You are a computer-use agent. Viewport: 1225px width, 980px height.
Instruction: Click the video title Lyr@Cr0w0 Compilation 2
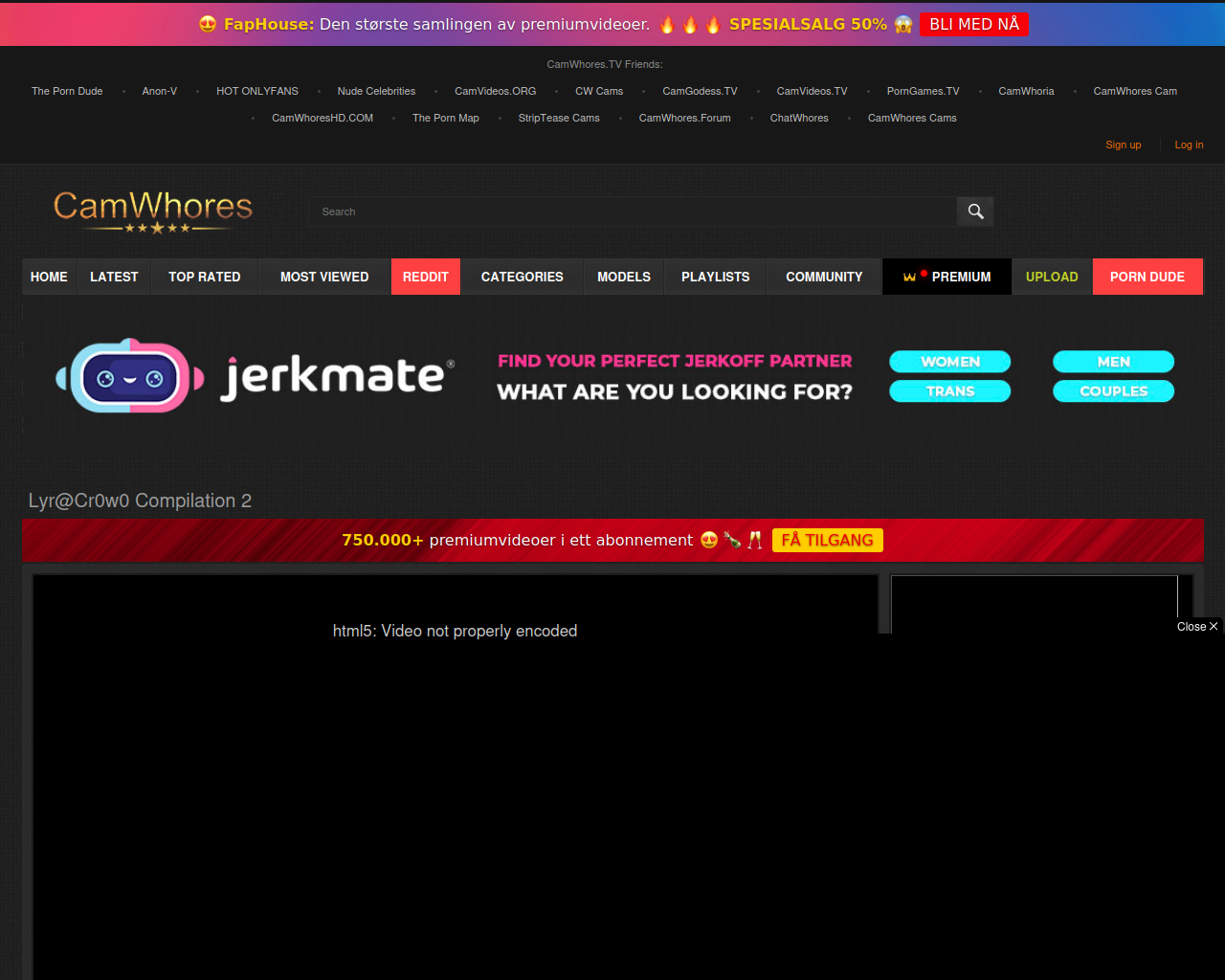point(140,501)
